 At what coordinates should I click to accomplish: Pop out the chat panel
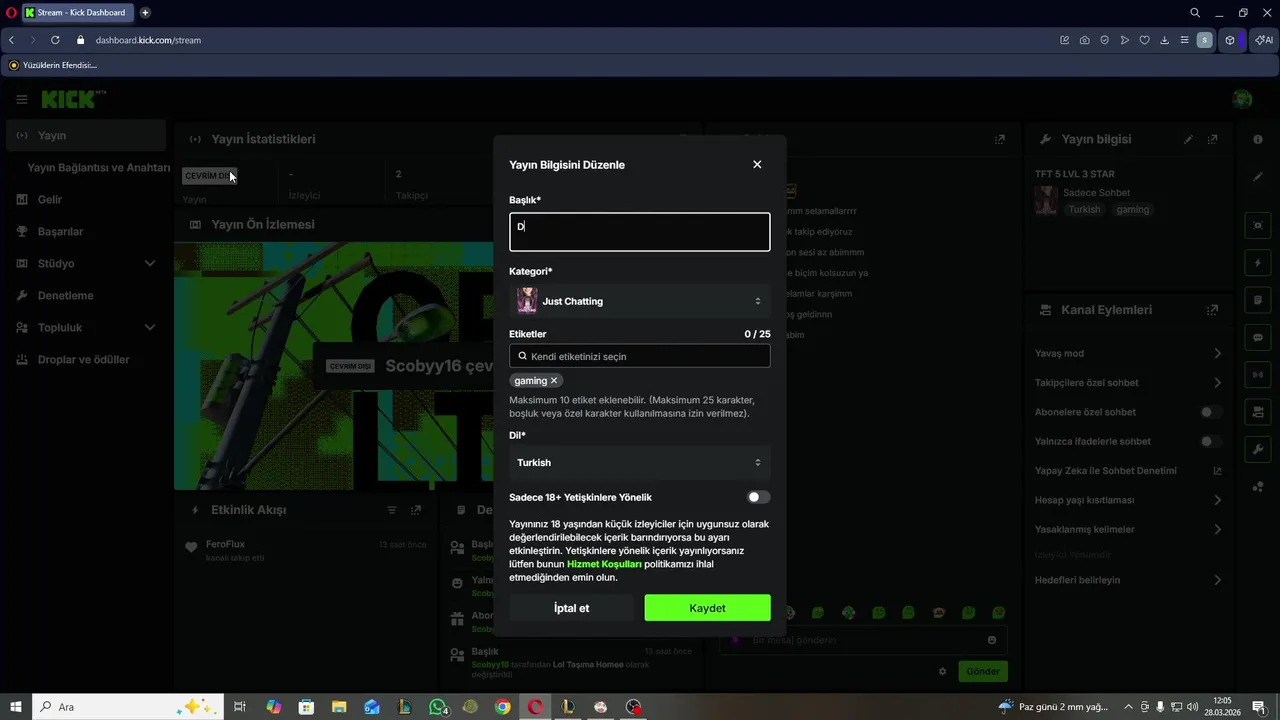[1000, 139]
